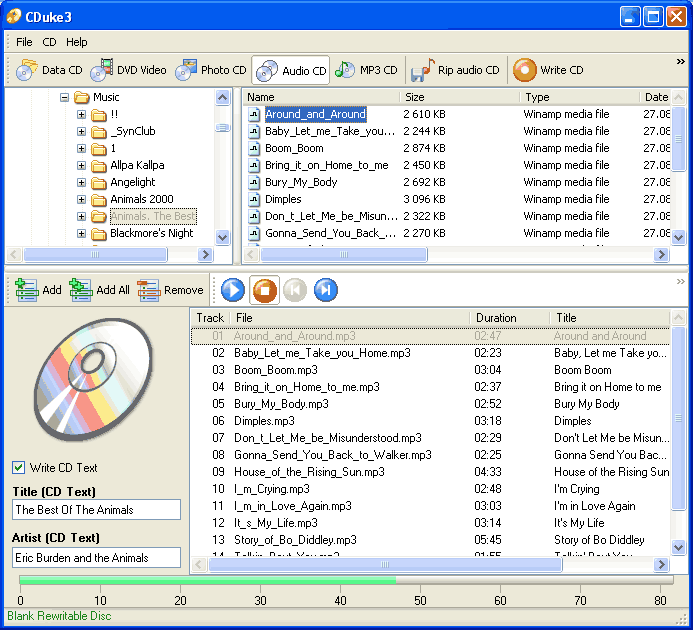Select track 13 Story_of_Bo_Diddley.mp3
Screen dimensions: 693x630
430,540
